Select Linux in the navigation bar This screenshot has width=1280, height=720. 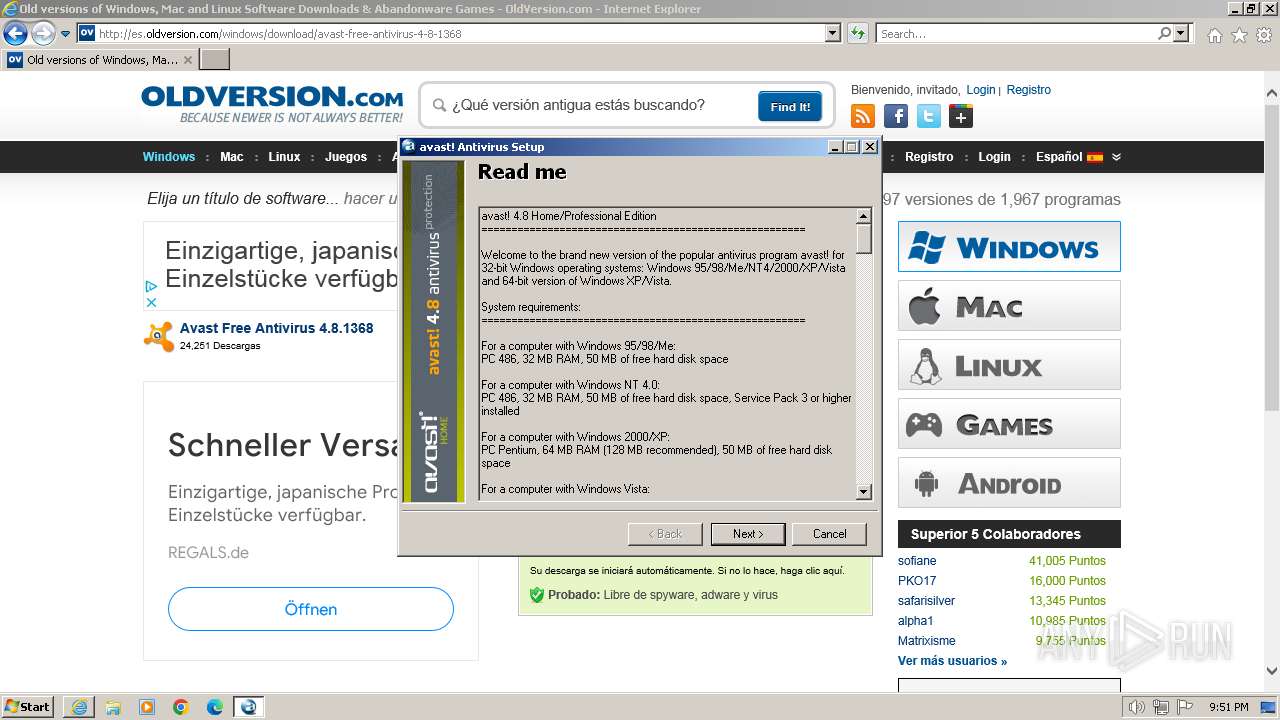point(284,157)
